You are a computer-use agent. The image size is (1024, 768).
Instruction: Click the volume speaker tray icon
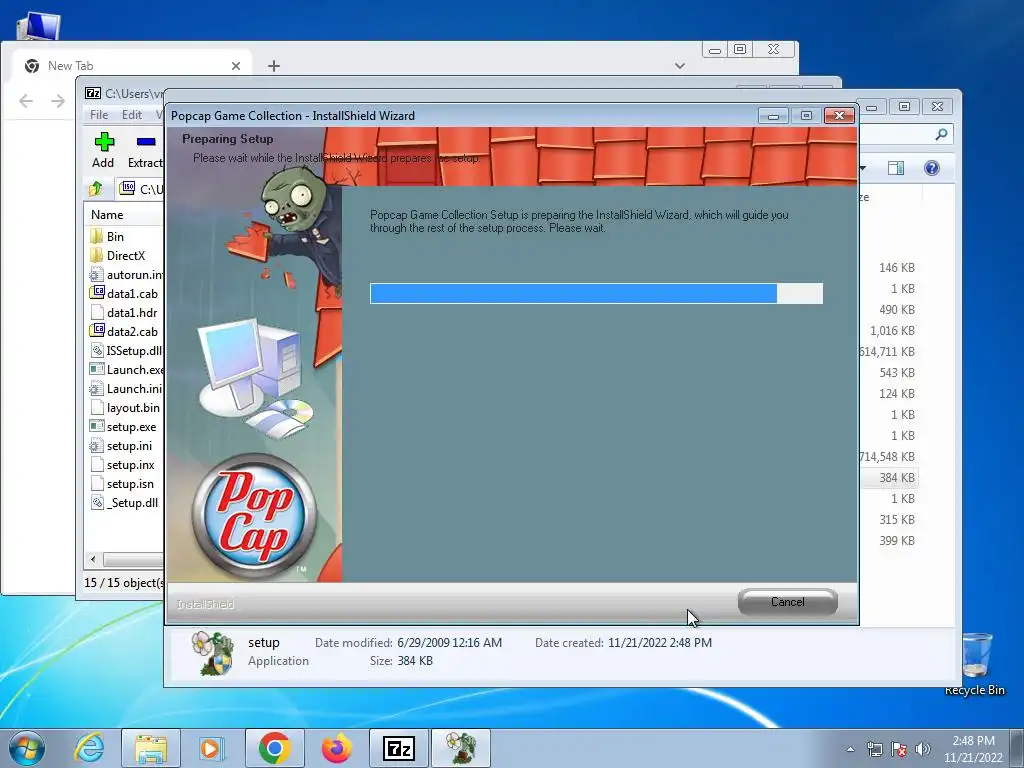[923, 749]
